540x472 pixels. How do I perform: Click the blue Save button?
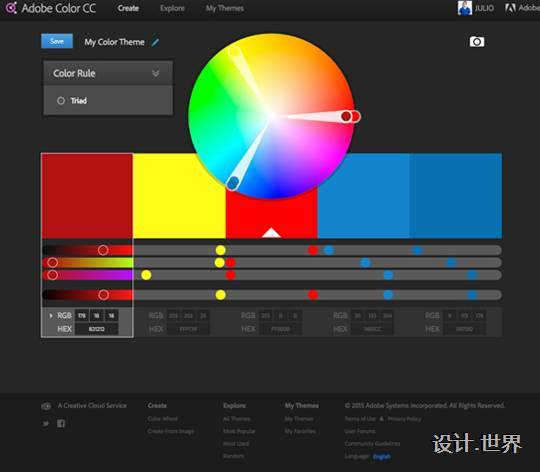click(x=57, y=41)
